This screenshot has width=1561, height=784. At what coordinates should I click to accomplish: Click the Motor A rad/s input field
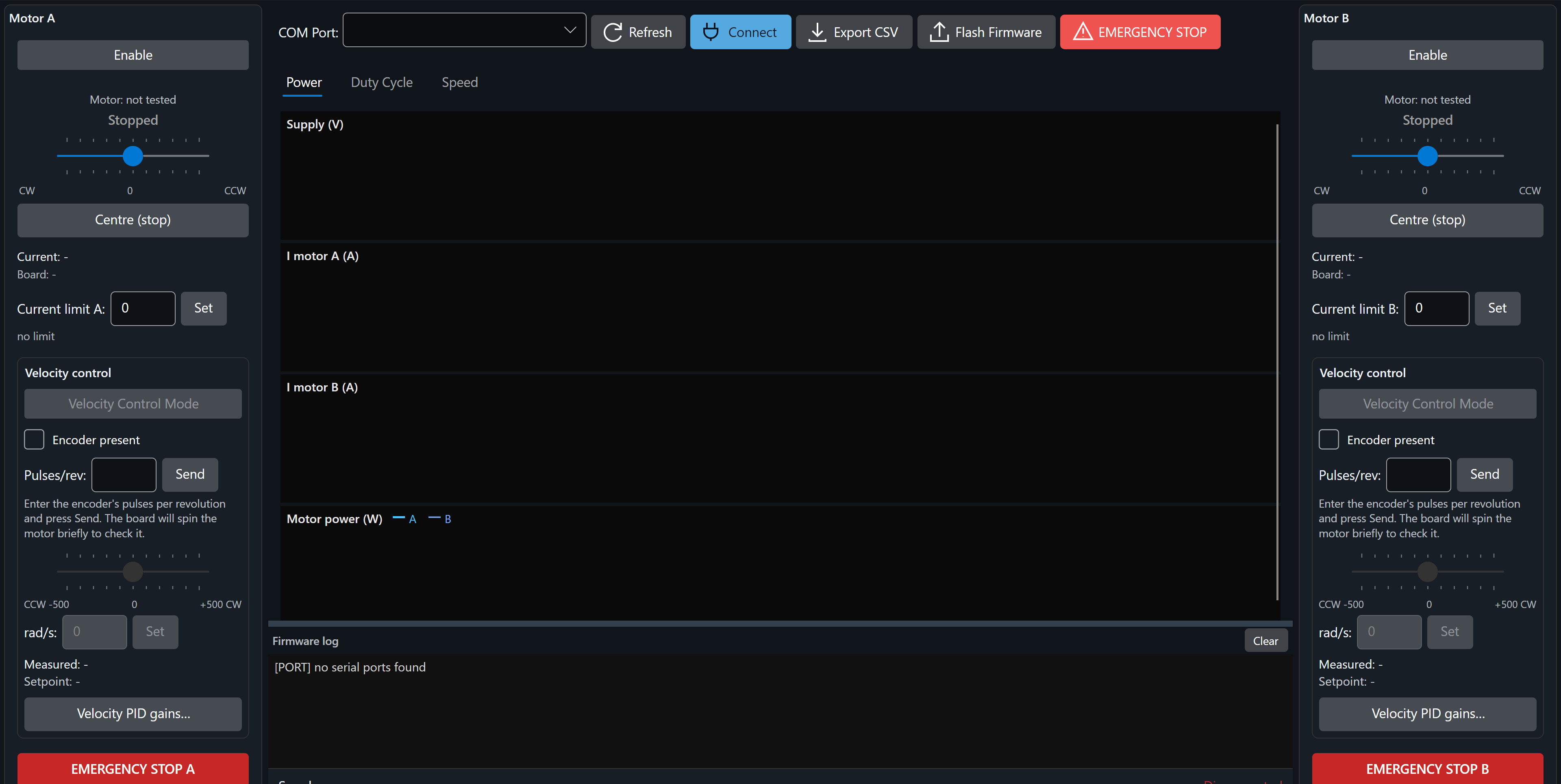pyautogui.click(x=95, y=632)
